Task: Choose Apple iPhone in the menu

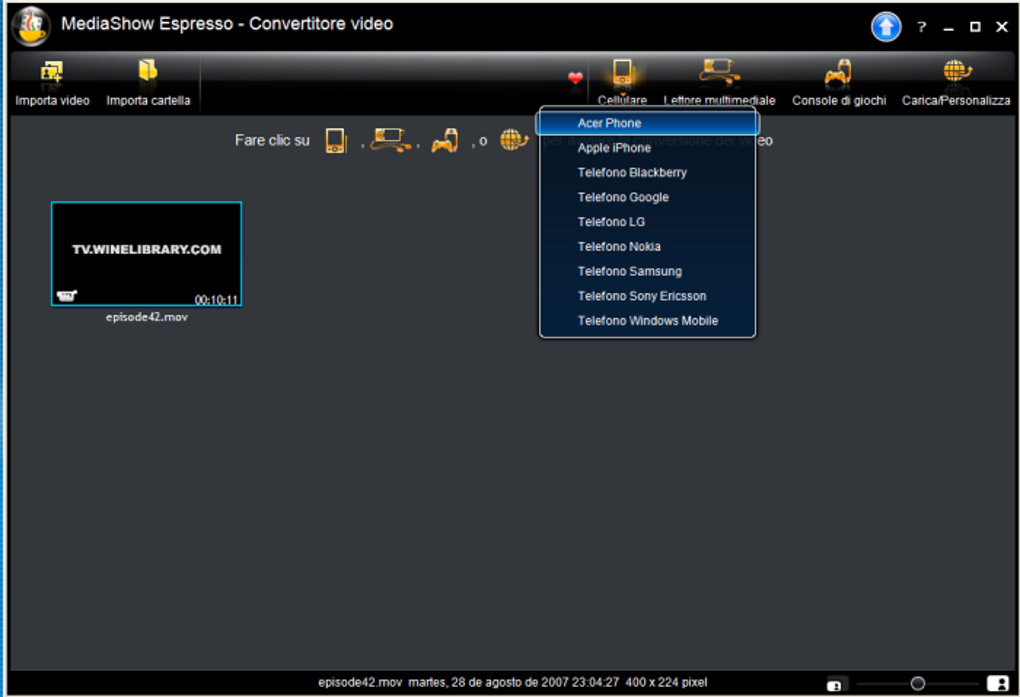Action: pyautogui.click(x=647, y=148)
